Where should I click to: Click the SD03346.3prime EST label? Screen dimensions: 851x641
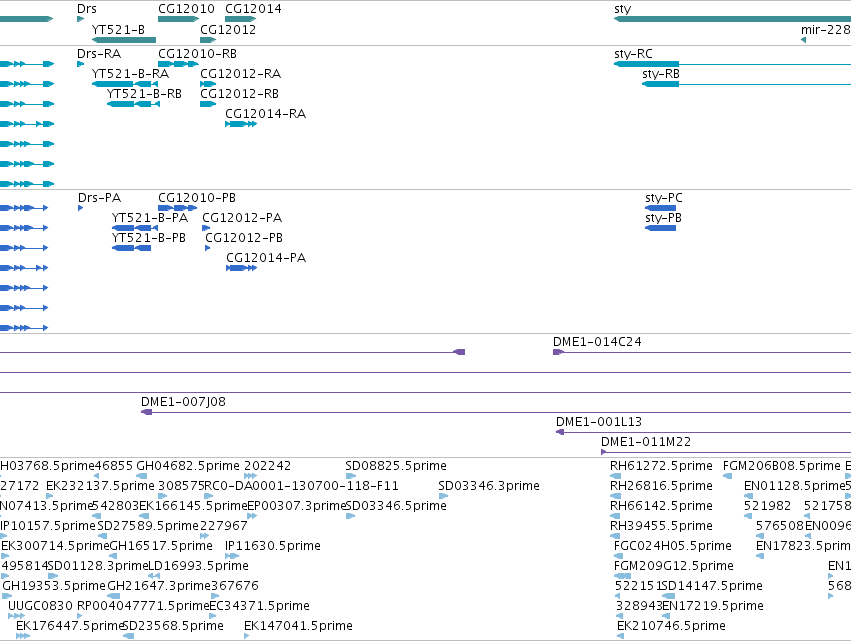tap(488, 486)
